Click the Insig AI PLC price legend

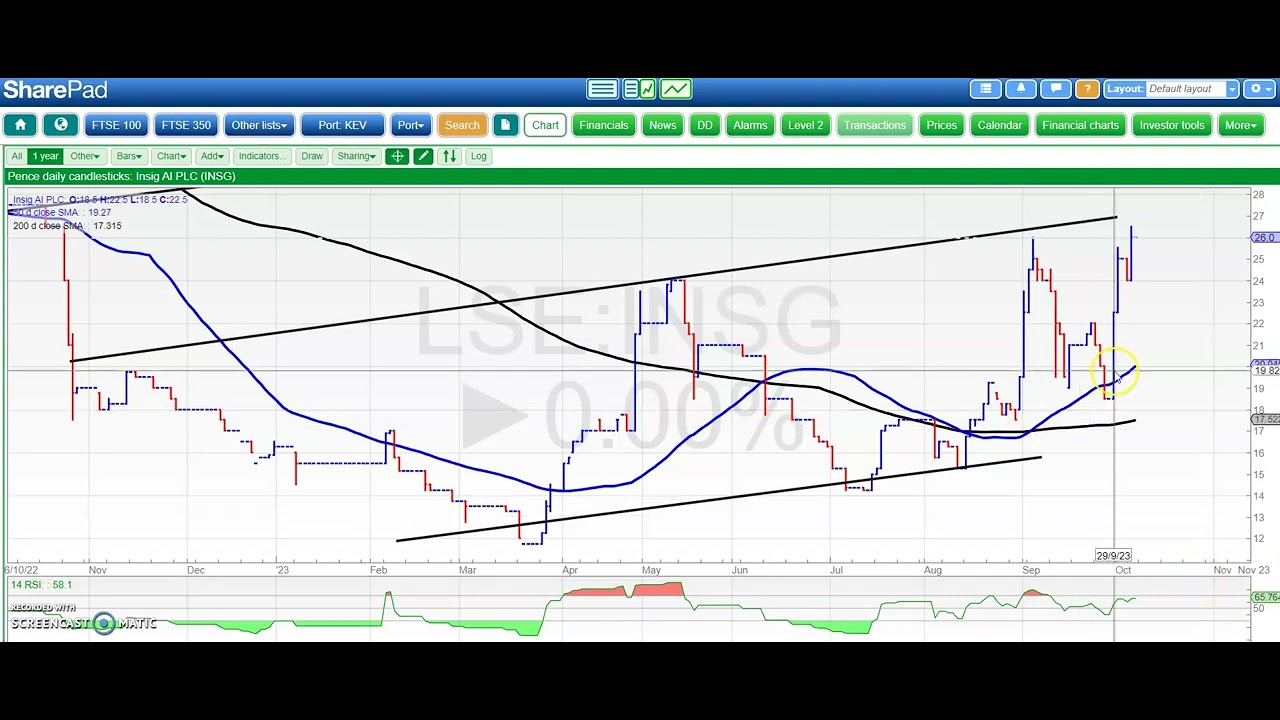point(100,200)
